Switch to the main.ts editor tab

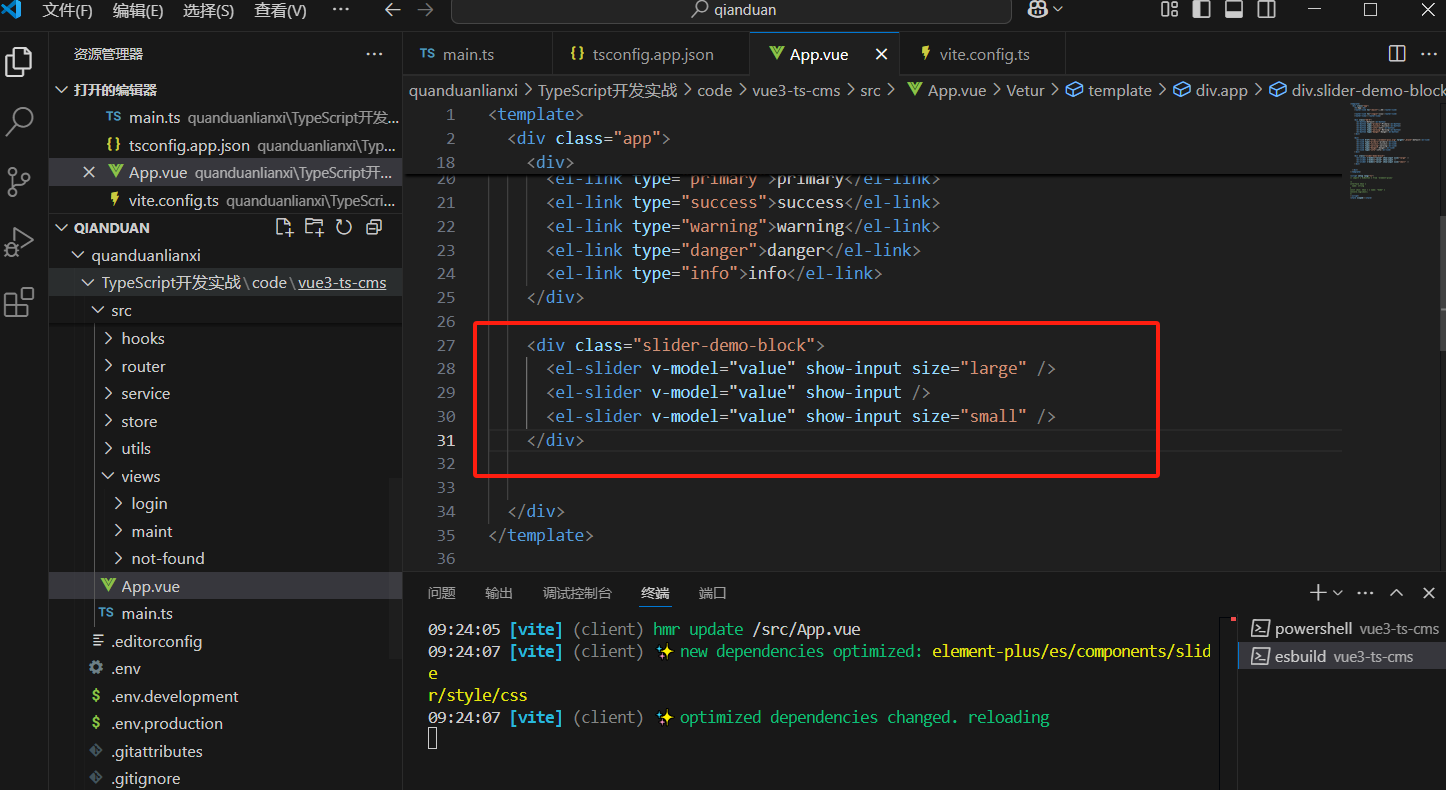(477, 54)
